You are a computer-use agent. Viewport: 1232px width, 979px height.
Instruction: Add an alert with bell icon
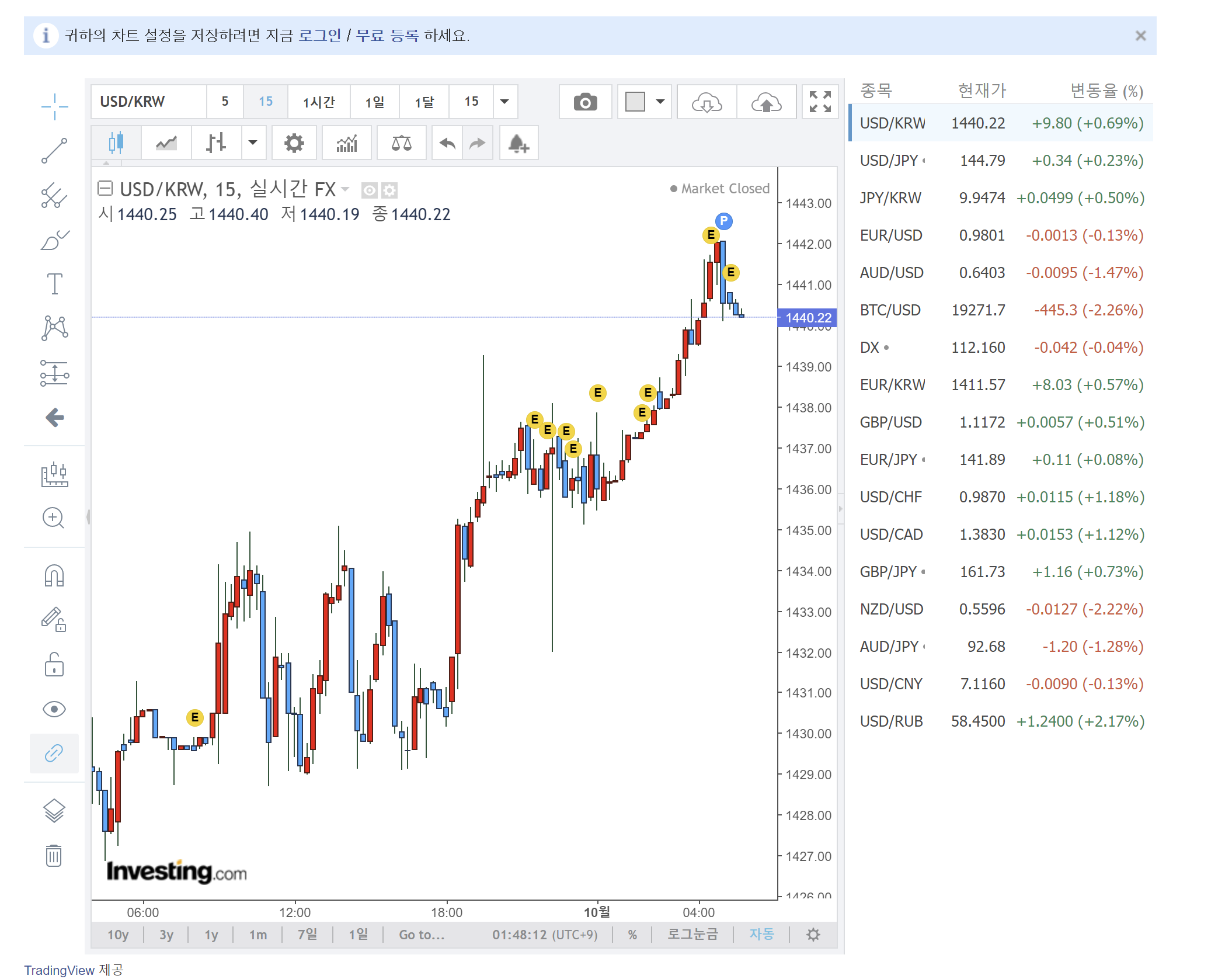tap(518, 143)
